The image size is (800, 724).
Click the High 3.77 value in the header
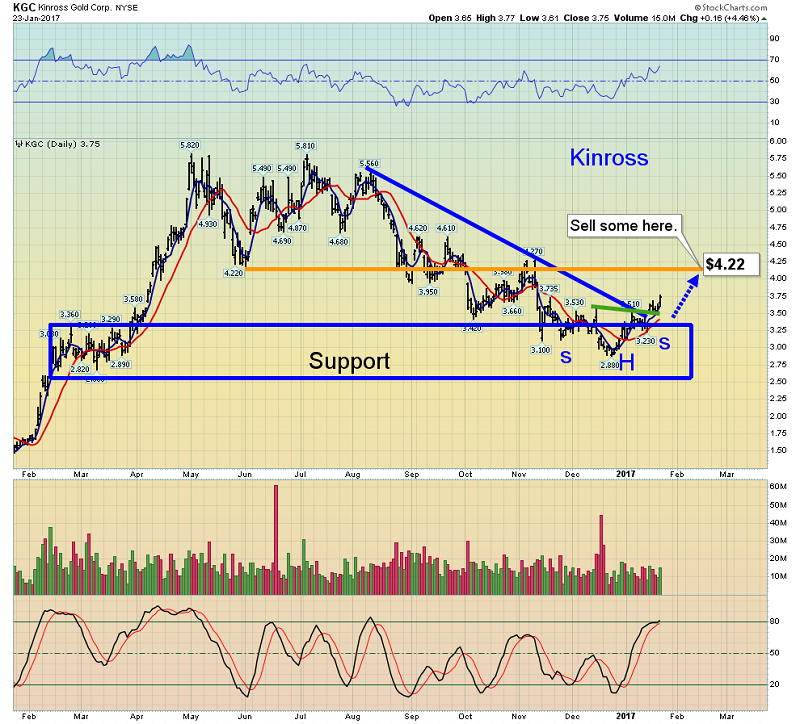495,18
